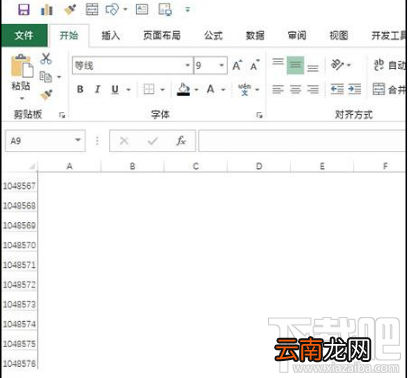Click the Save icon in quick access toolbar
This screenshot has width=408, height=378.
pyautogui.click(x=24, y=10)
